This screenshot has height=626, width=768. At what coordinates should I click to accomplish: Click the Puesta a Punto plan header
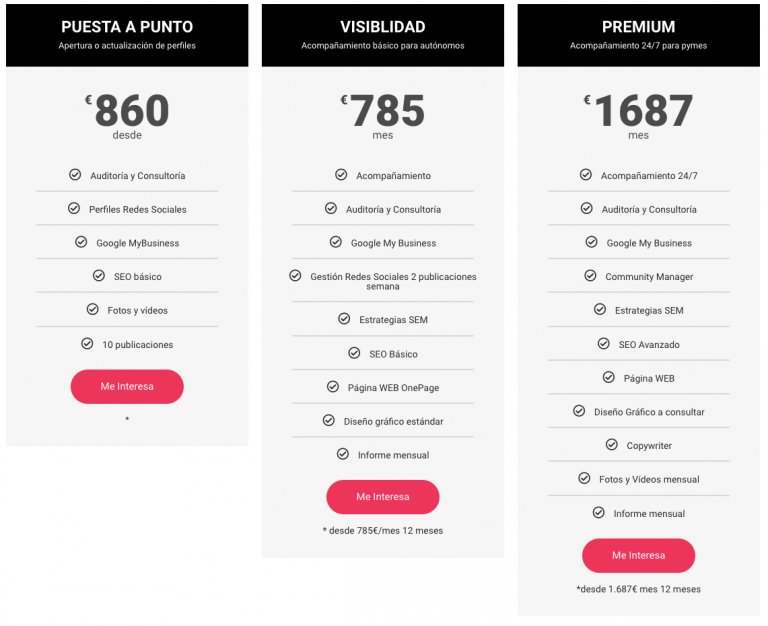(127, 35)
